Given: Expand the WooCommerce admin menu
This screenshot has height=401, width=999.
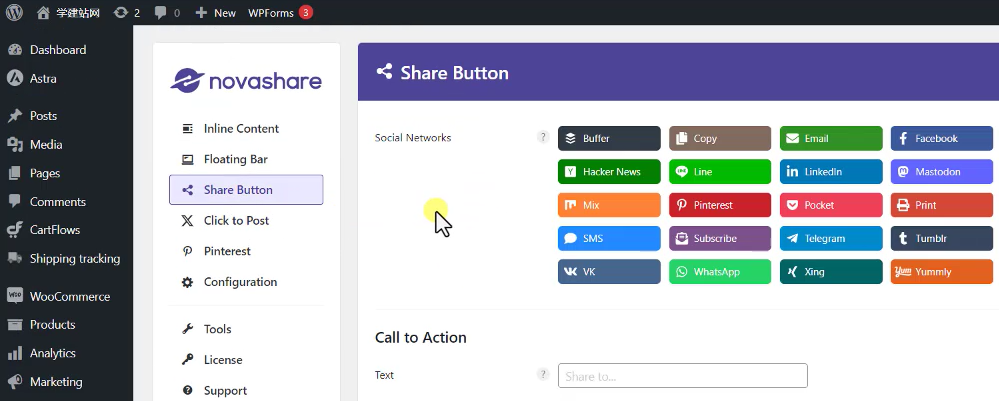Looking at the screenshot, I should [69, 297].
